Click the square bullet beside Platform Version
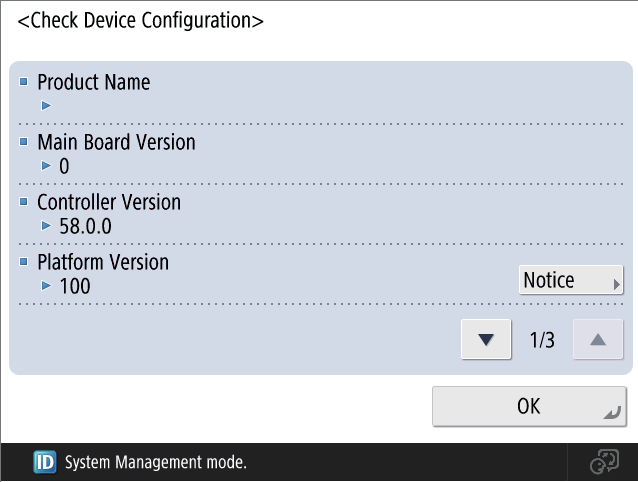Viewport: 638px width, 482px height. (x=24, y=261)
